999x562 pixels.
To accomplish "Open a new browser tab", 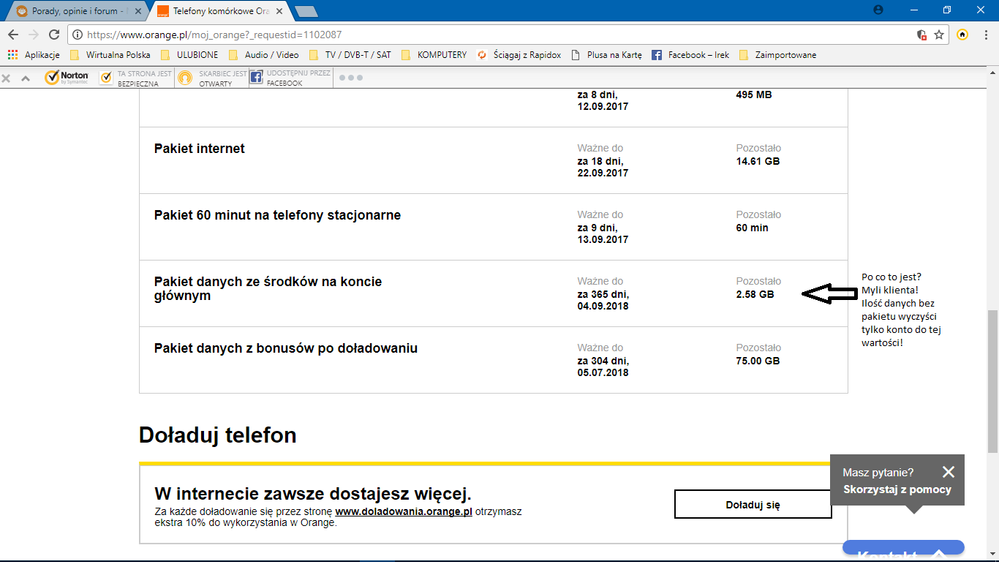I will [306, 11].
